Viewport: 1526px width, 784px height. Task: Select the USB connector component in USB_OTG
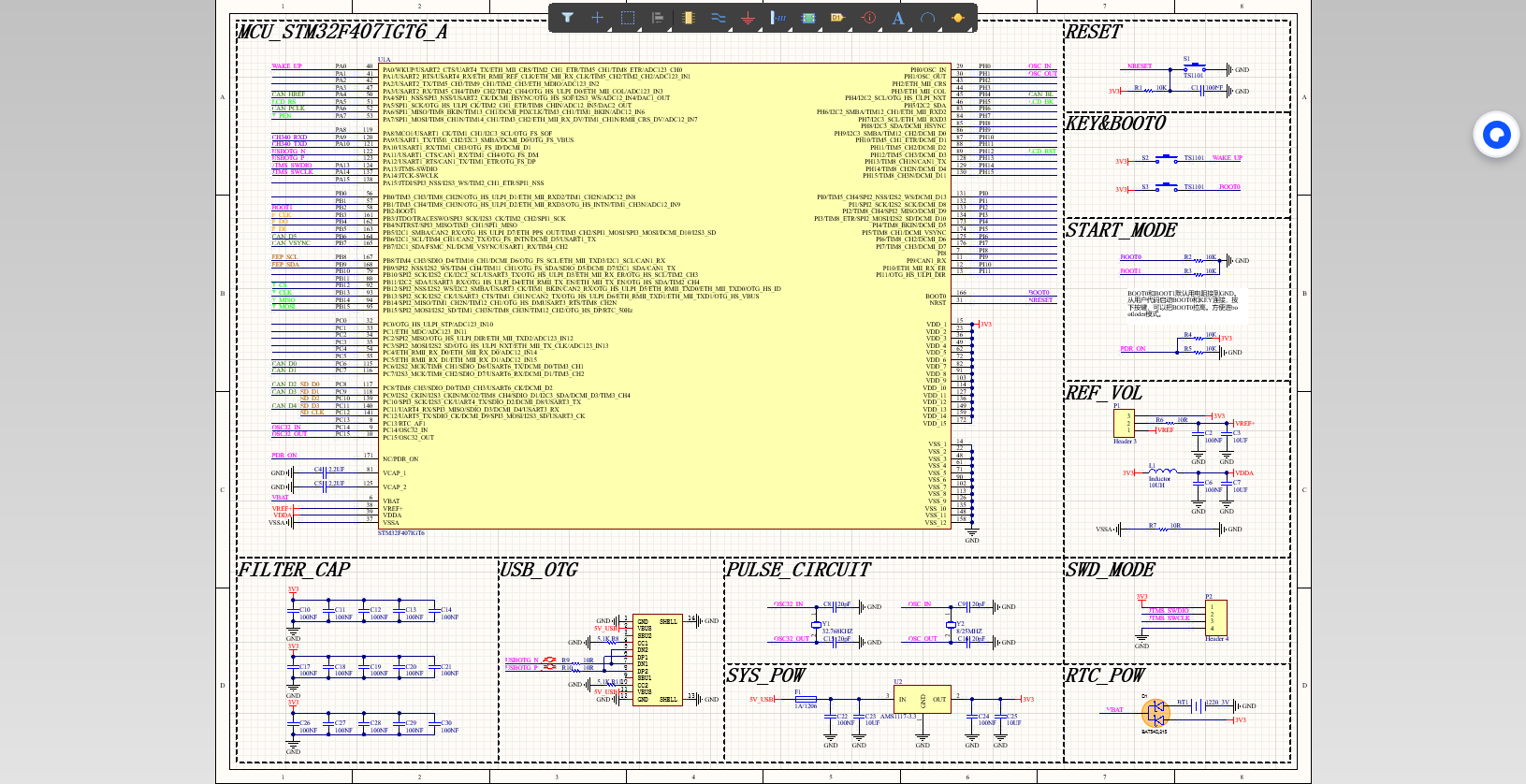coord(658,661)
